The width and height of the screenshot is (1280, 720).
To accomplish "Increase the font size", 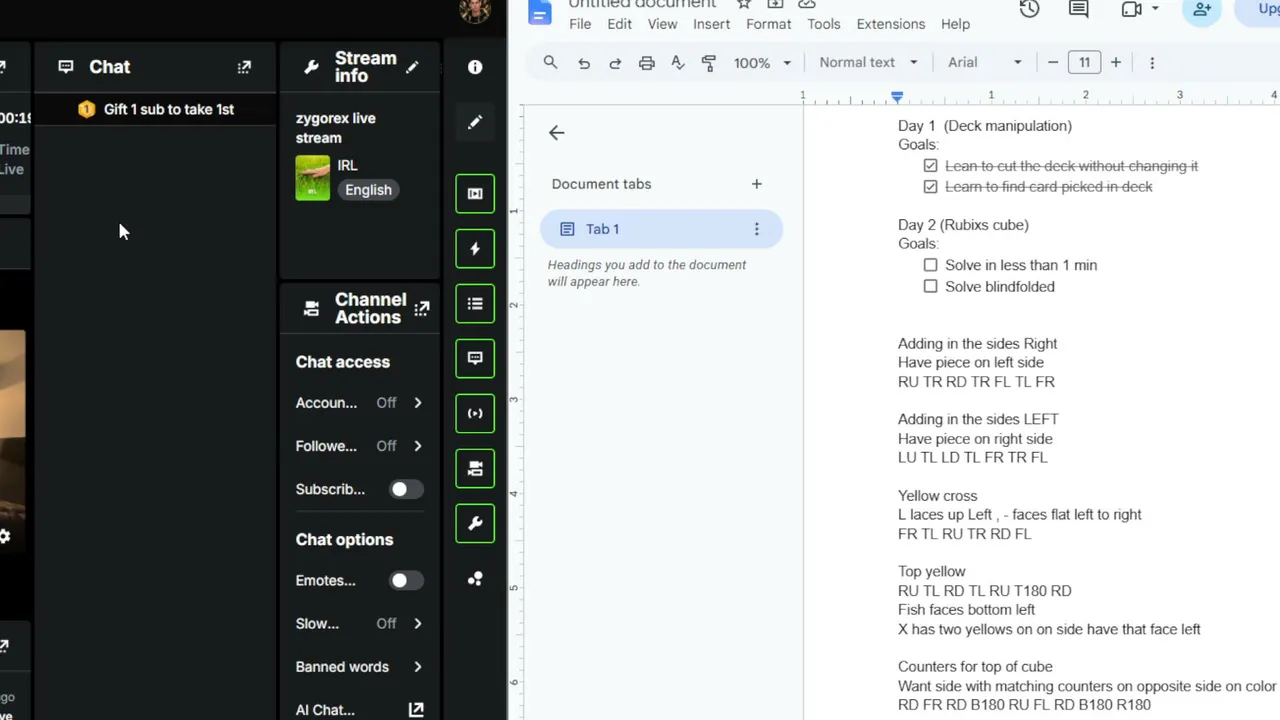I will point(1116,62).
